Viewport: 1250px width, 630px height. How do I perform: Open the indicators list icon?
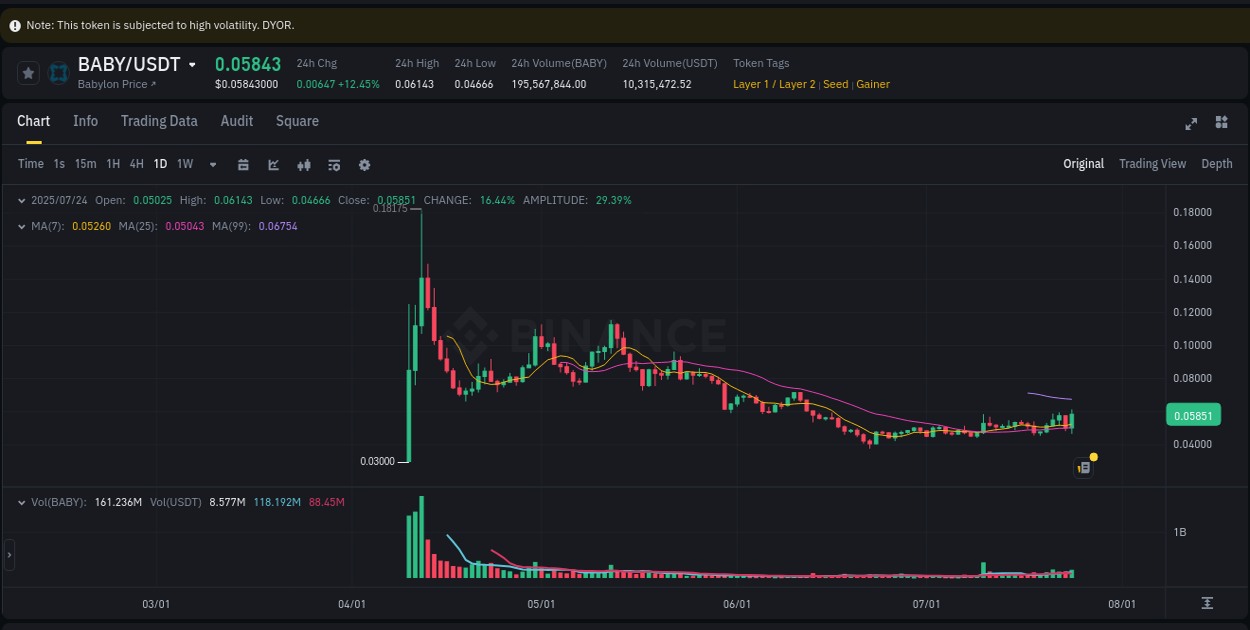(334, 164)
